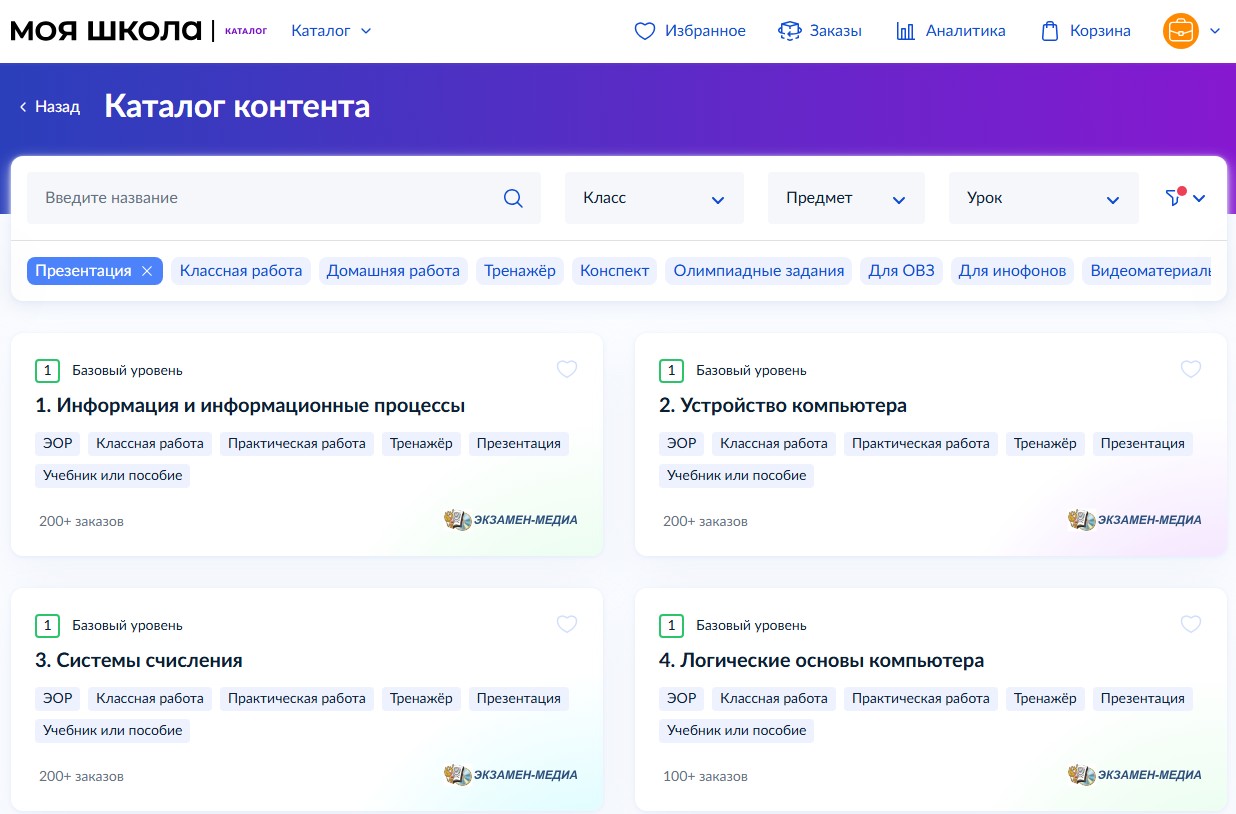Add Устройство компьютера card to favorites
1236x814 pixels.
1191,370
